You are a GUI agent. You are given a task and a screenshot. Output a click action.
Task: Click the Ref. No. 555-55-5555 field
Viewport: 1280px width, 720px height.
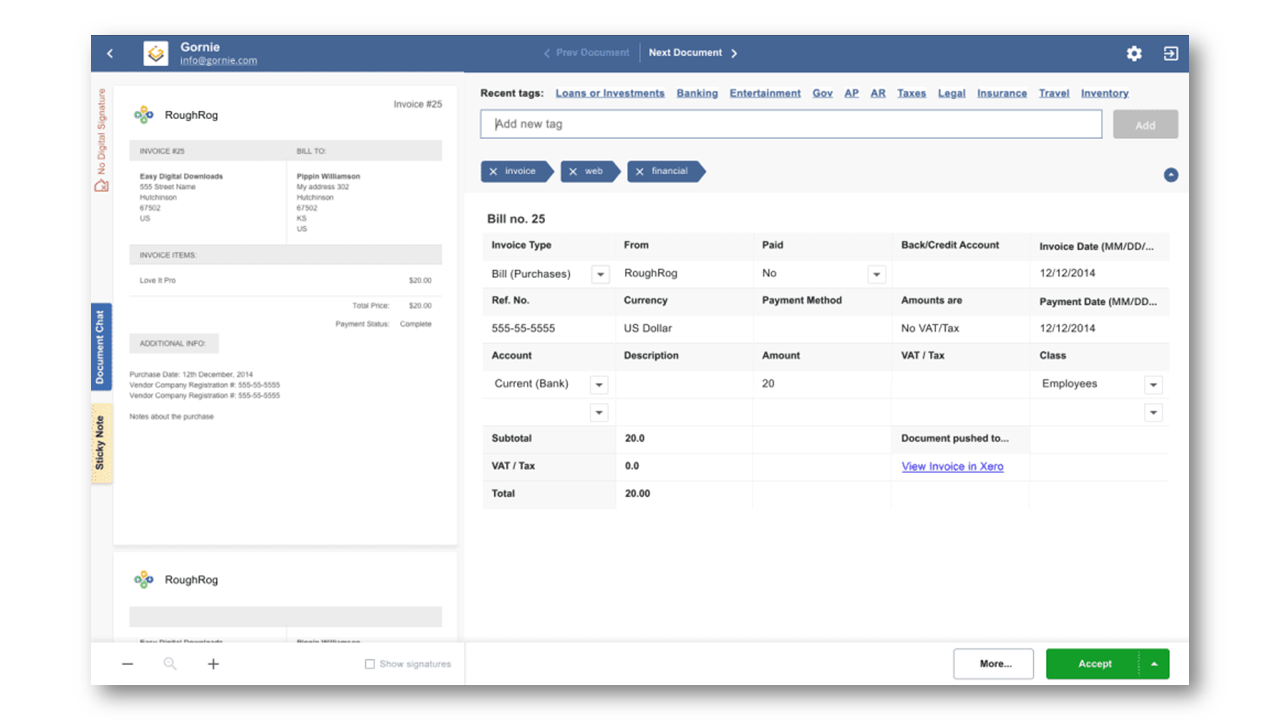[x=549, y=329]
